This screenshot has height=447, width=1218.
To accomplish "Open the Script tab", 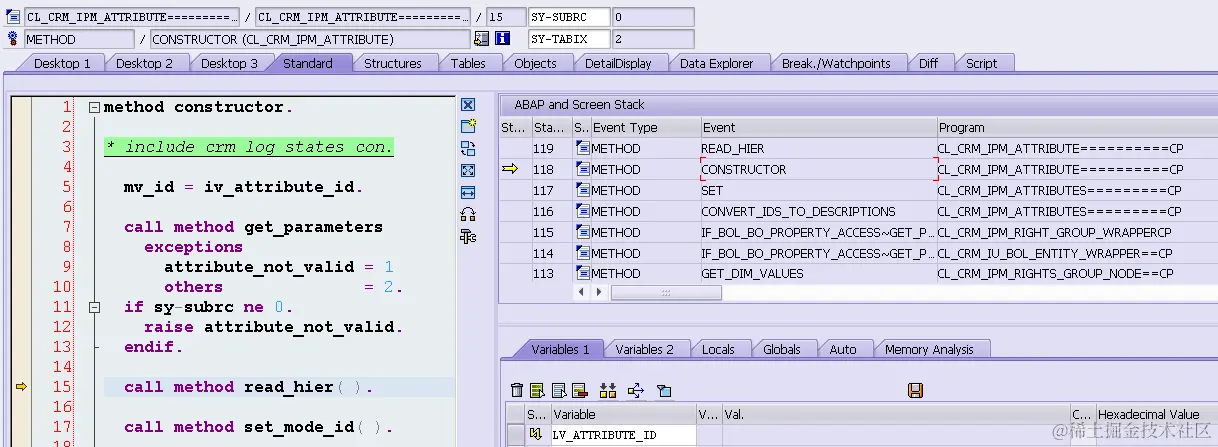I will 981,63.
